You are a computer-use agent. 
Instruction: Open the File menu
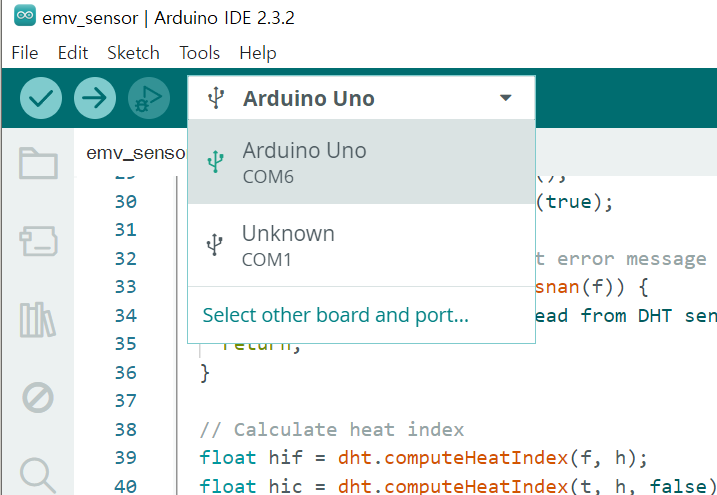[x=25, y=53]
